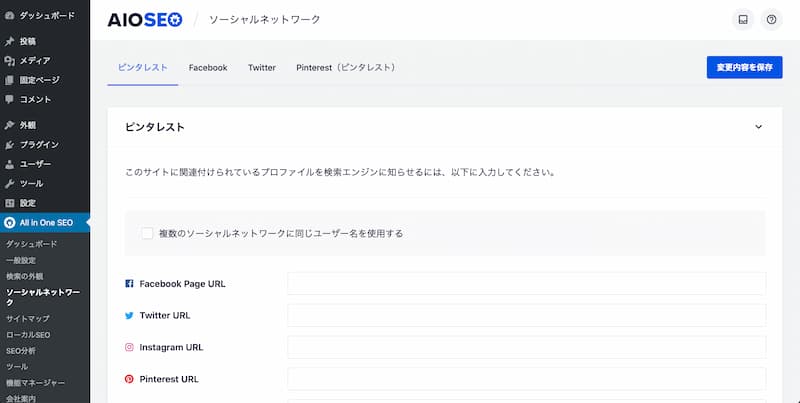Viewport: 800px width, 403px height.
Task: Switch to the Facebook tab
Action: (x=208, y=67)
